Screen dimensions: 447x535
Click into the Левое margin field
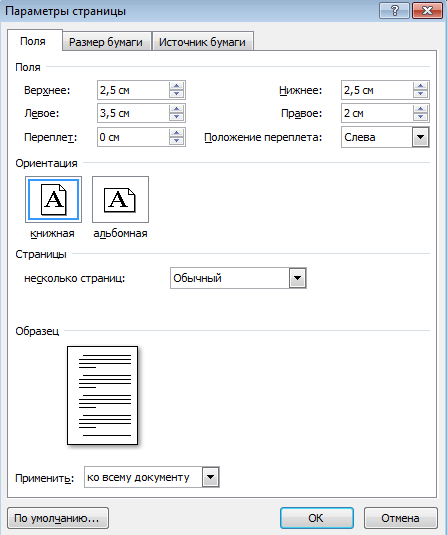click(133, 113)
